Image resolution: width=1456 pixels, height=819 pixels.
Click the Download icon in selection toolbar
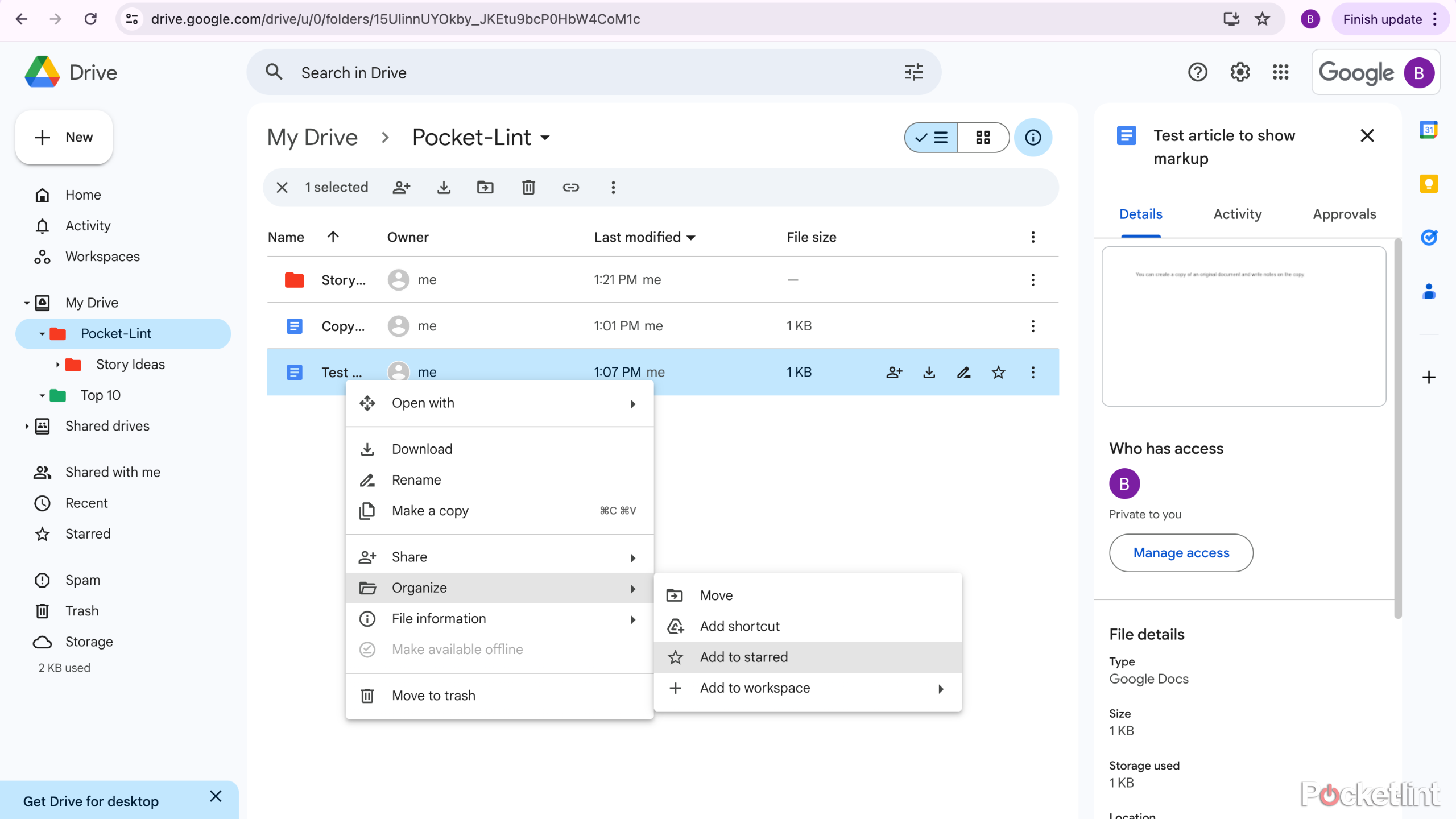pyautogui.click(x=444, y=187)
